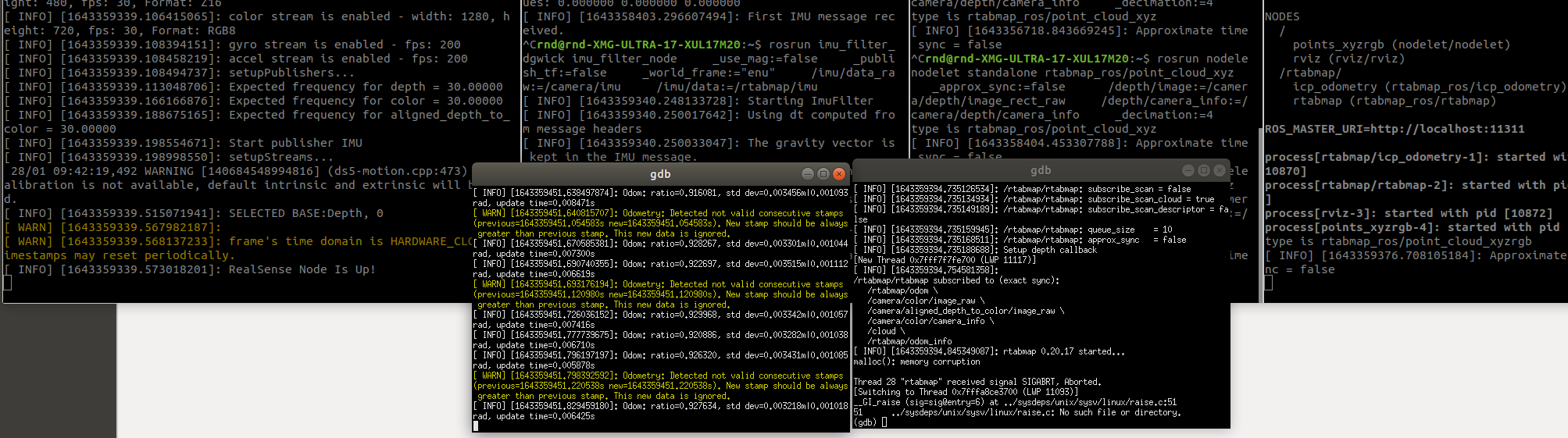This screenshot has height=438, width=1568.
Task: Select 'SELECTED BASE:Depth, 0' log line
Action: point(194,213)
